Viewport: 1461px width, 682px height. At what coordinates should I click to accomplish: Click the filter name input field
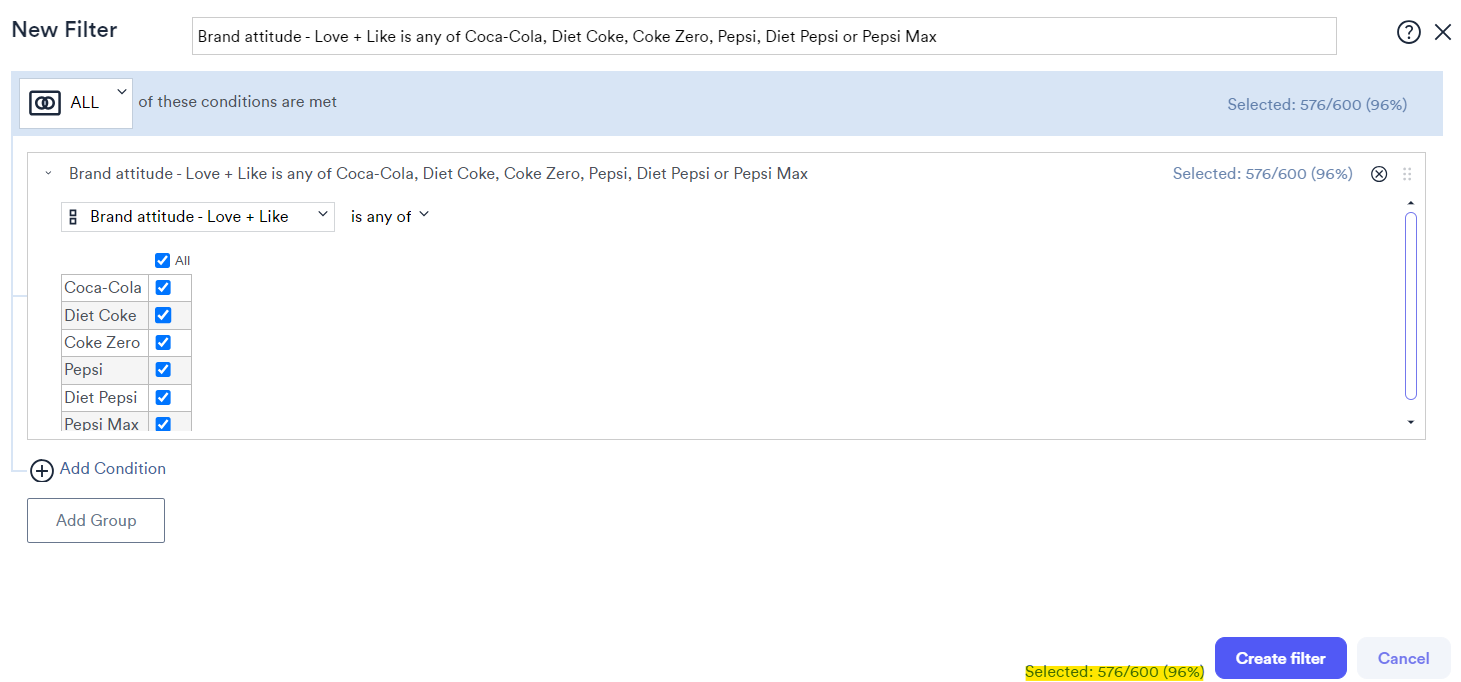pyautogui.click(x=764, y=36)
